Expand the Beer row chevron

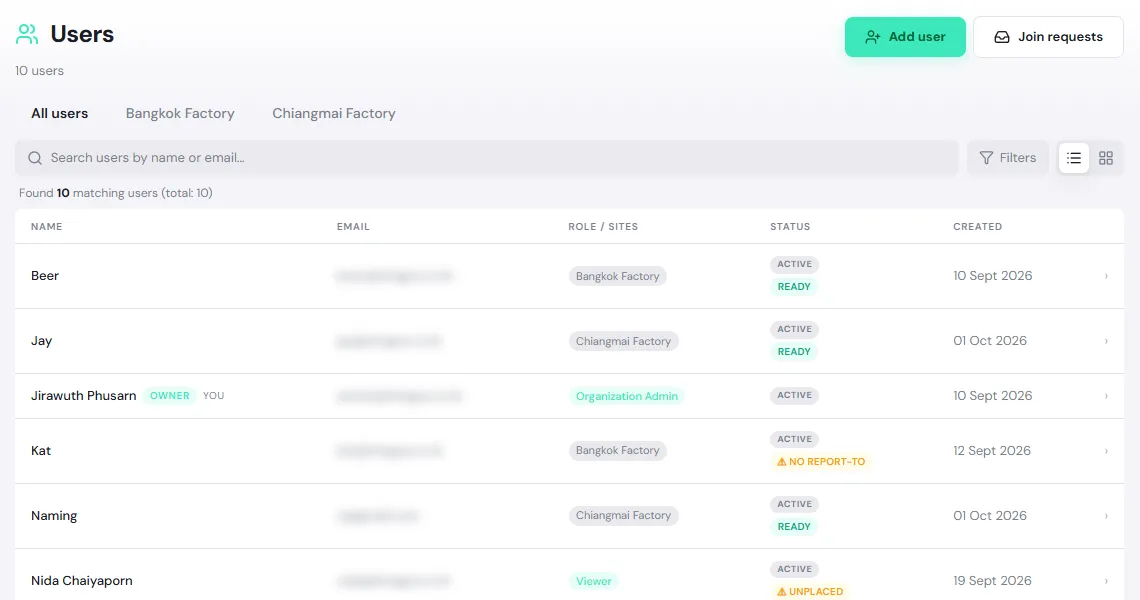pos(1106,276)
